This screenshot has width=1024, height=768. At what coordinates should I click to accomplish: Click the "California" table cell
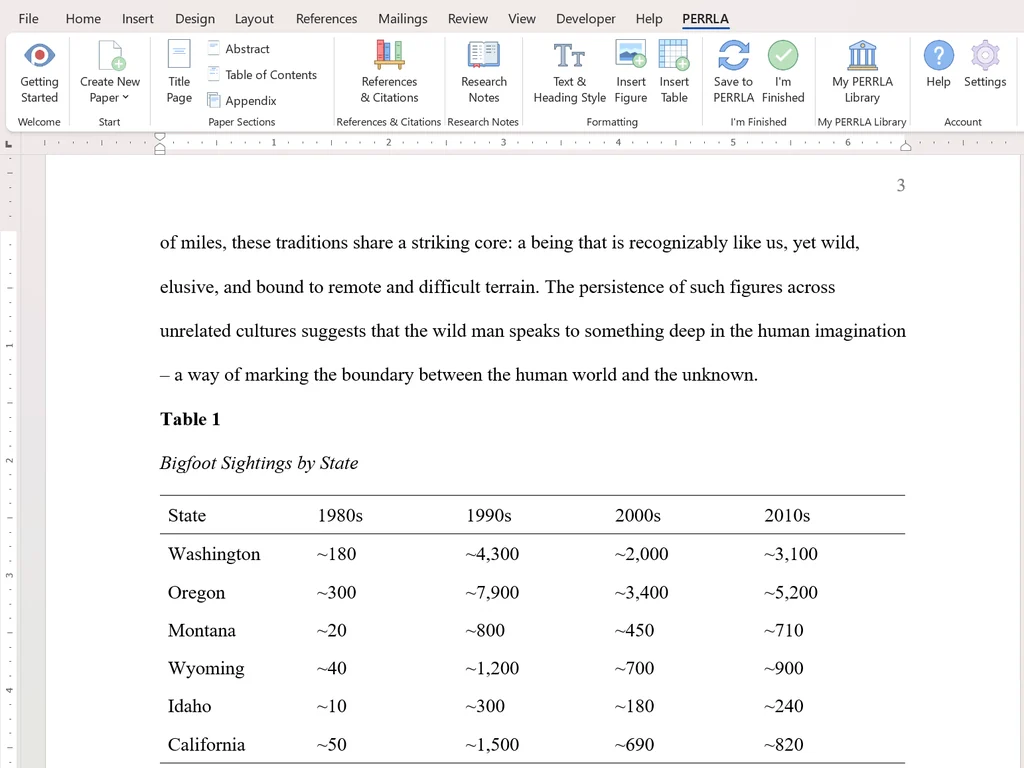click(206, 744)
